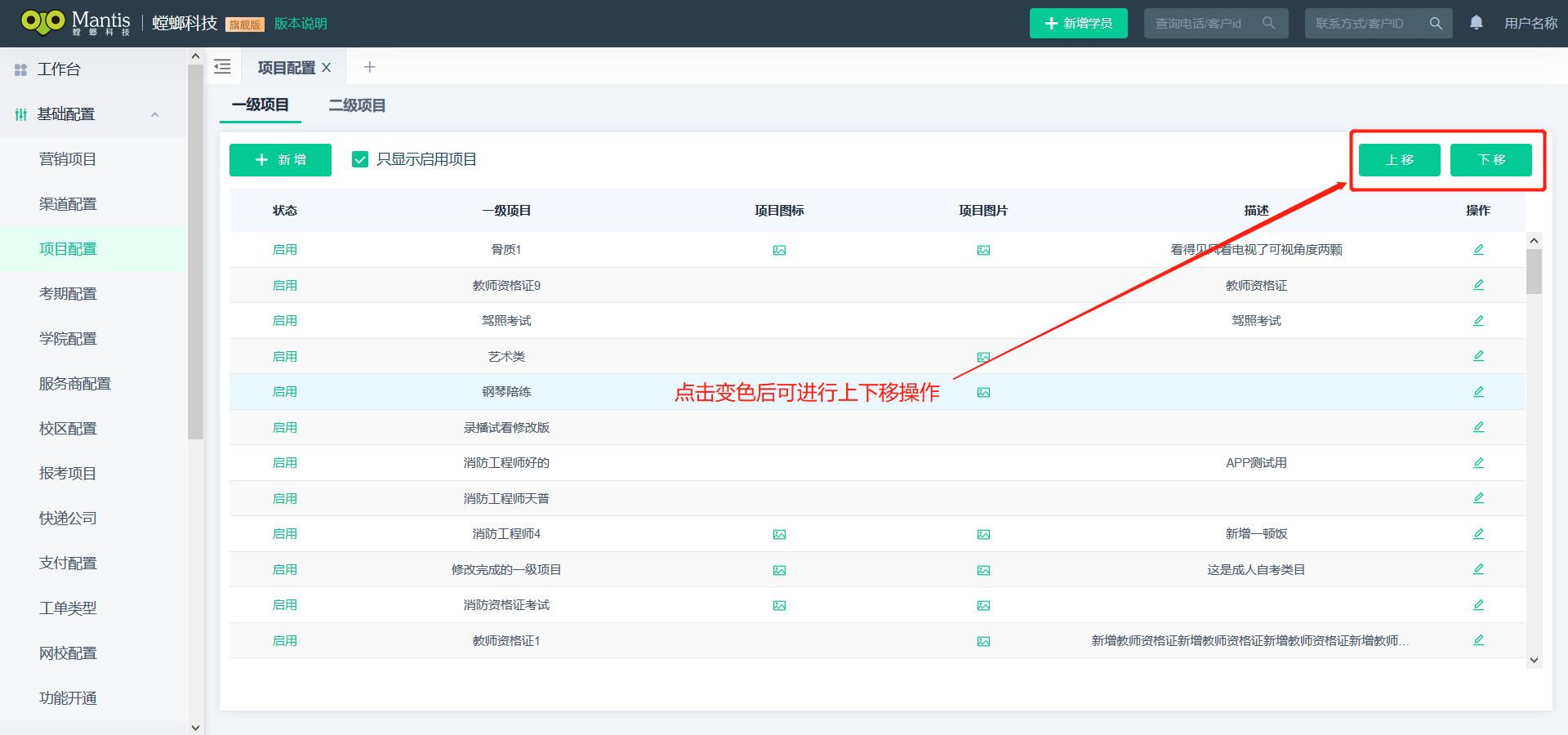The height and width of the screenshot is (735, 1568).
Task: Close the 项目配置 tab
Action: (x=326, y=68)
